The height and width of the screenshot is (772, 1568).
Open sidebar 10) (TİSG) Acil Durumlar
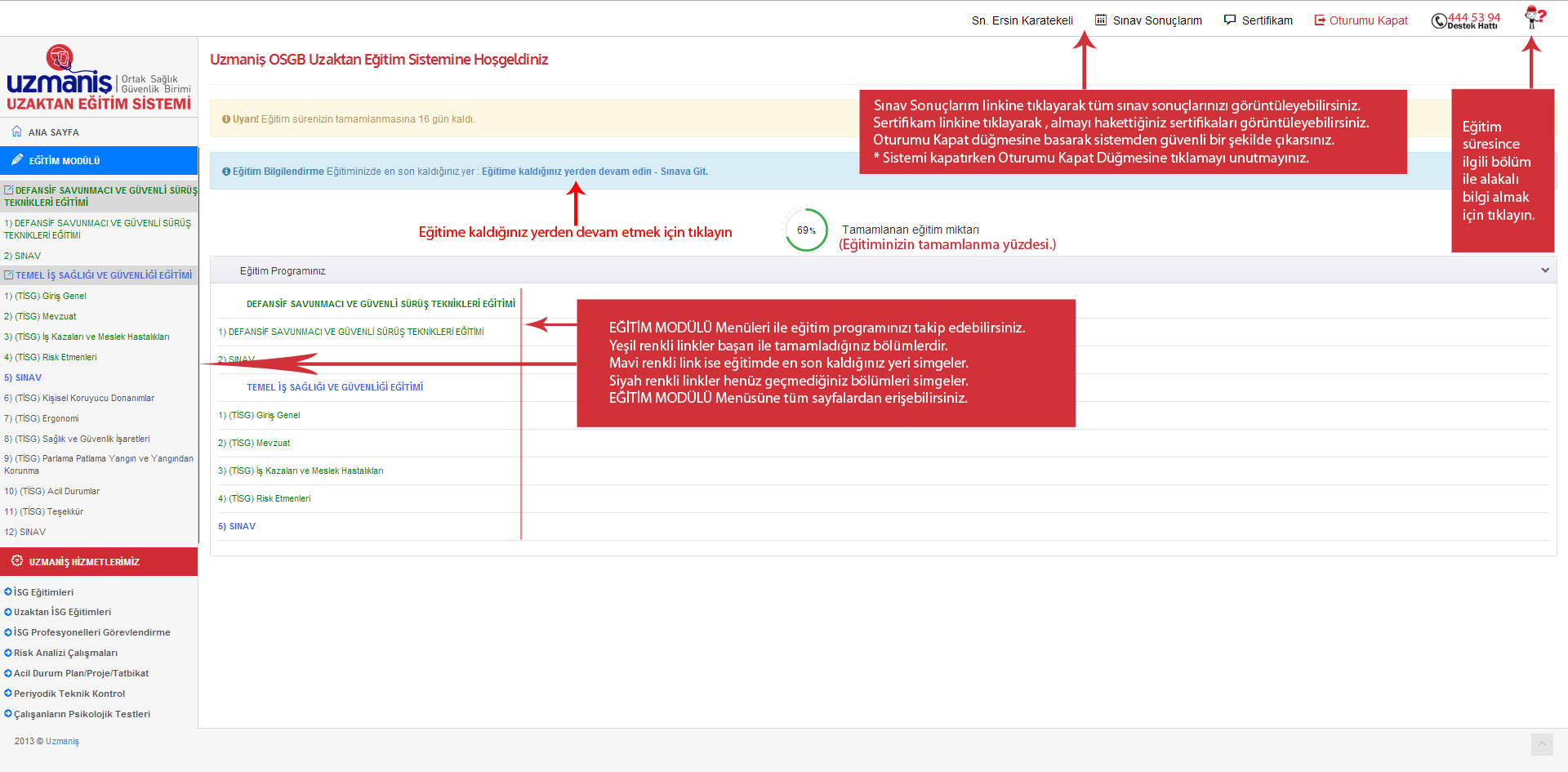click(x=52, y=491)
